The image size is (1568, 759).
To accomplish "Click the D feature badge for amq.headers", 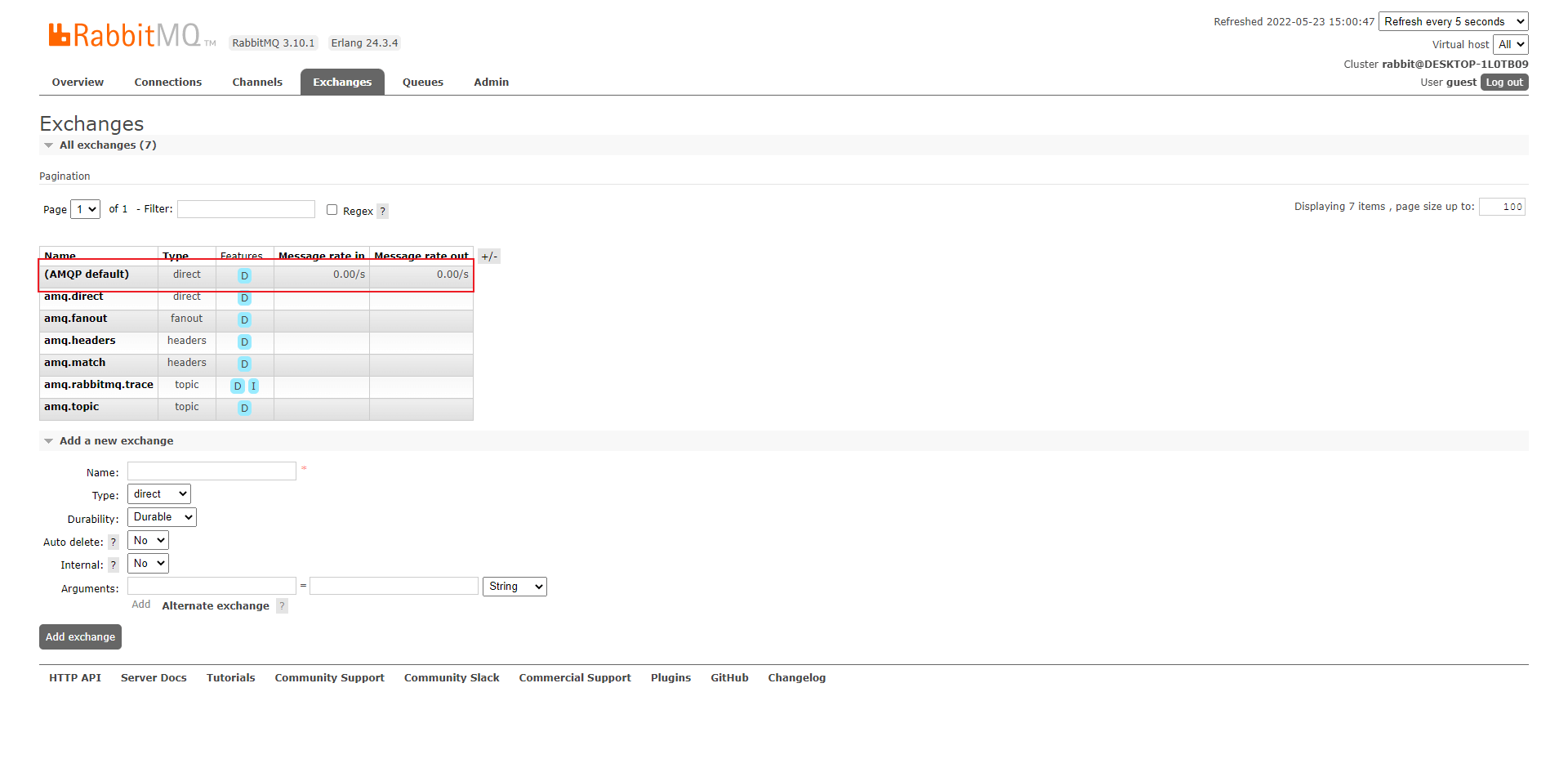I will (x=244, y=342).
